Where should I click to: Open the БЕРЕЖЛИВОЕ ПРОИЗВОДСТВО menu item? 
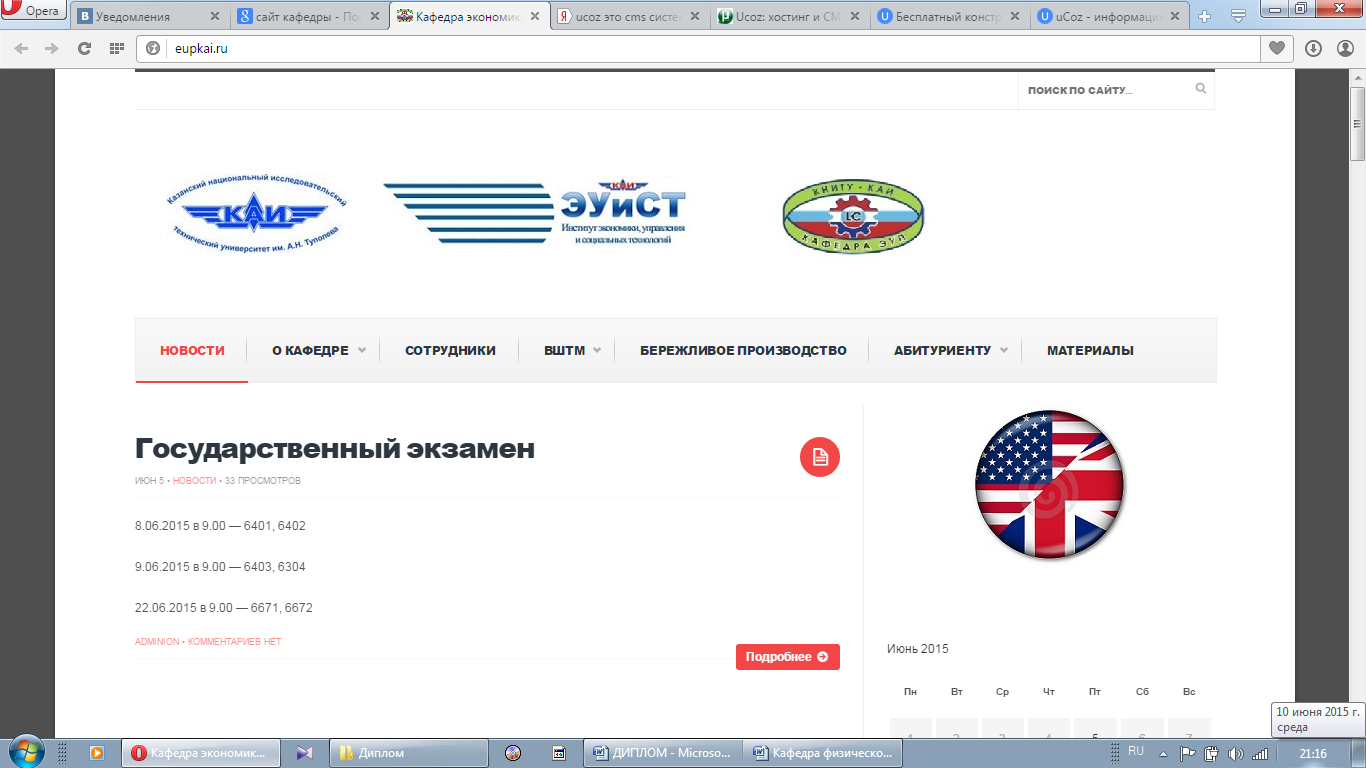pos(743,351)
